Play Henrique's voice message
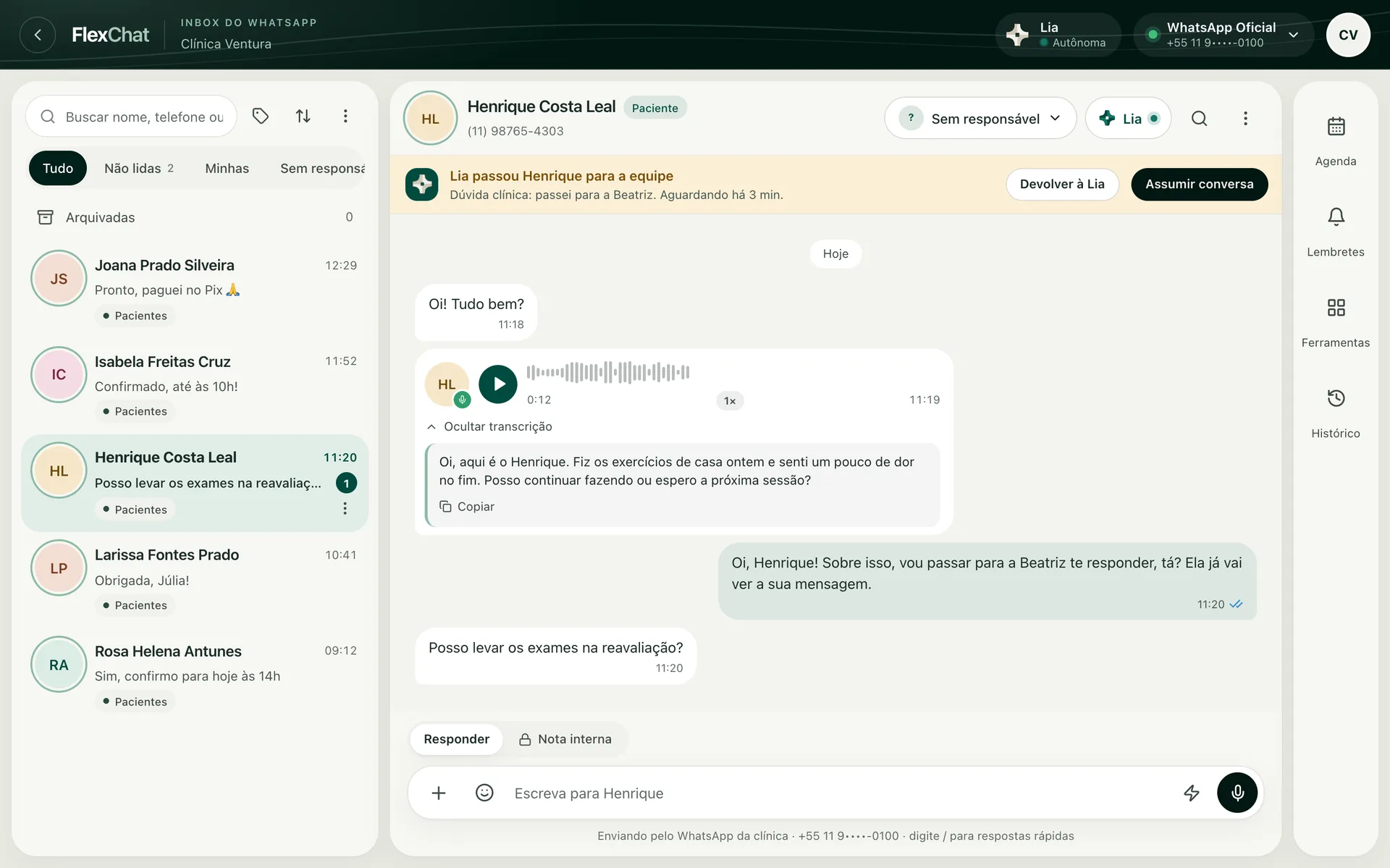Viewport: 1390px width, 868px height. (x=498, y=384)
